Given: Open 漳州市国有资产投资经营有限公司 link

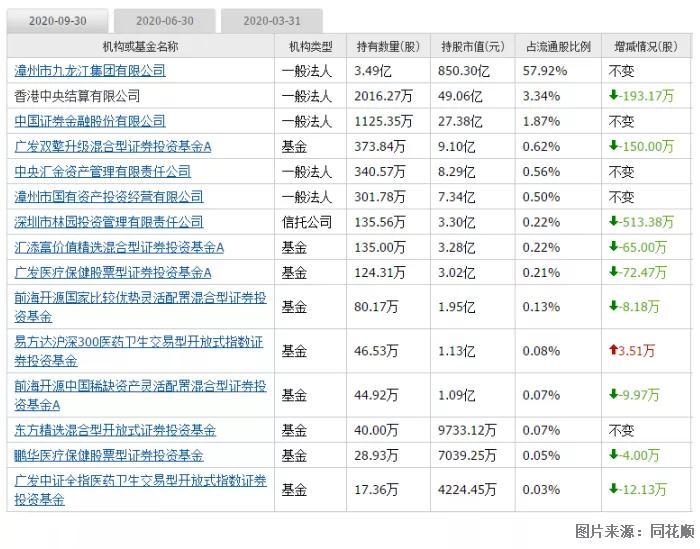Looking at the screenshot, I should [x=108, y=197].
